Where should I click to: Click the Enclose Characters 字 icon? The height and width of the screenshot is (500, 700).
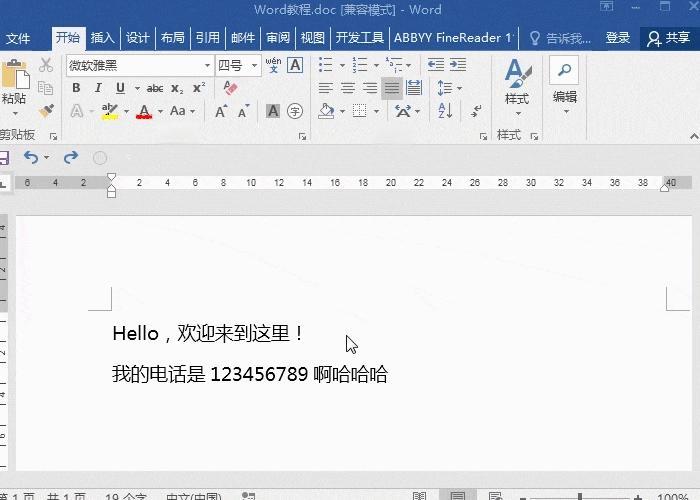(x=295, y=111)
